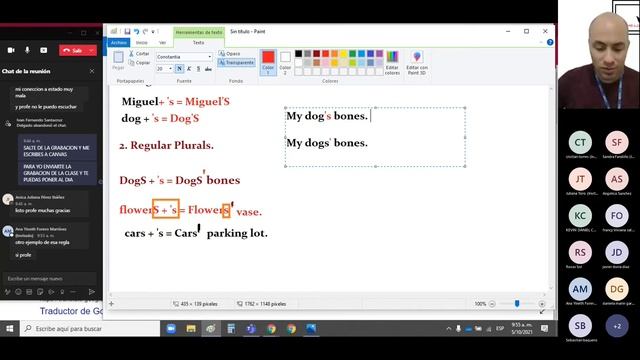This screenshot has height=360, width=640.
Task: Click the 'Escribe aquí para buscar' taskbar search
Action: 90,329
